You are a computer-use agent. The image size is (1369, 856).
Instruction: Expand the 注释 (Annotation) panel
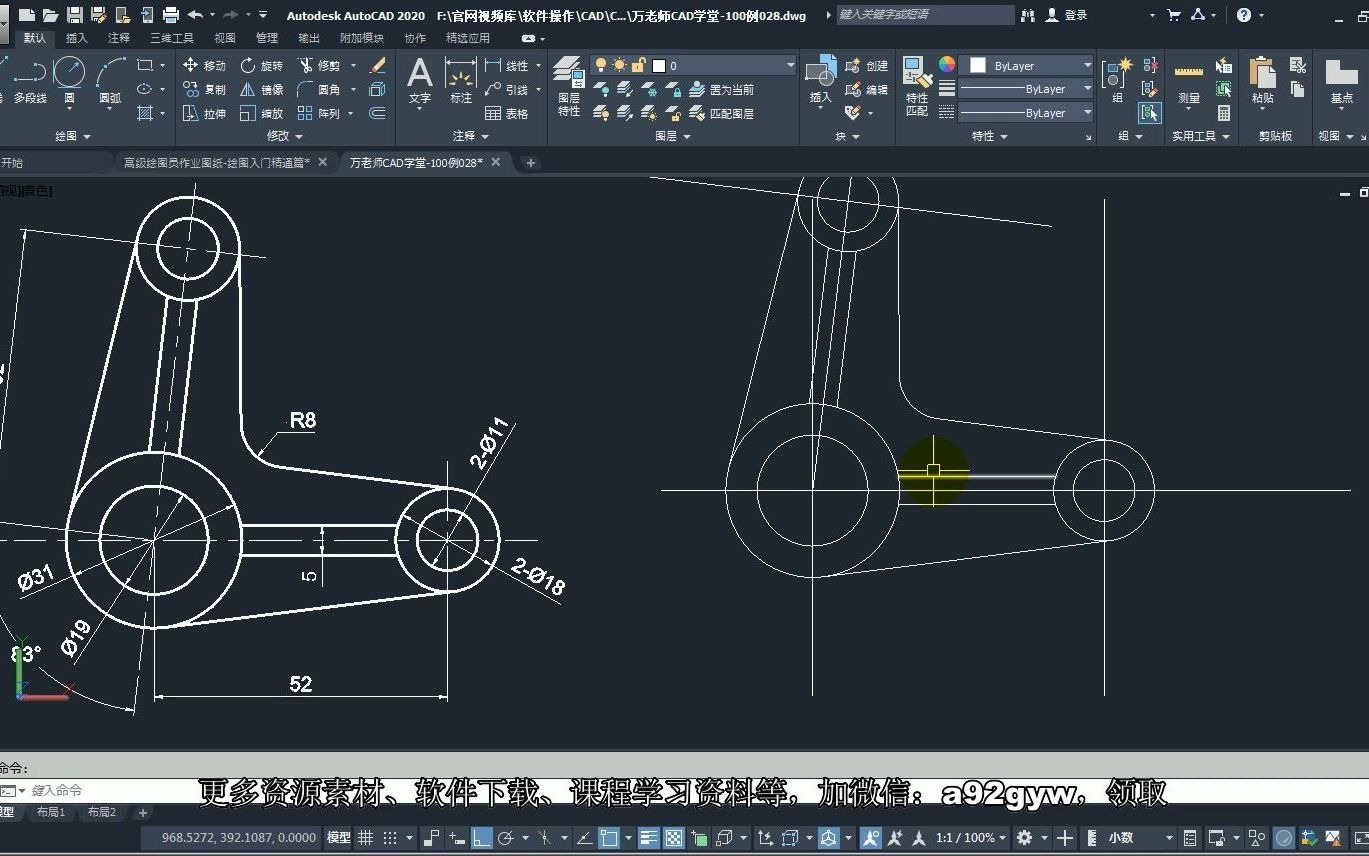[470, 136]
